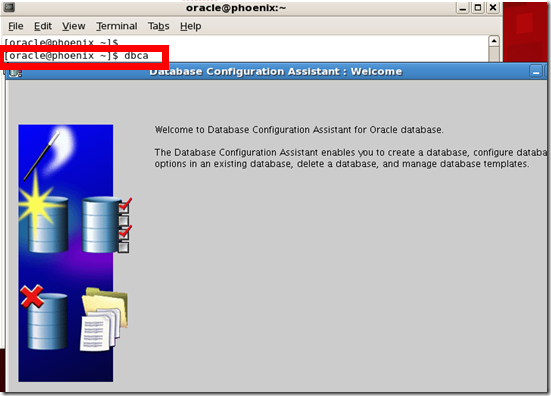This screenshot has height=396, width=551.
Task: Open the View menu in terminal
Action: (74, 26)
